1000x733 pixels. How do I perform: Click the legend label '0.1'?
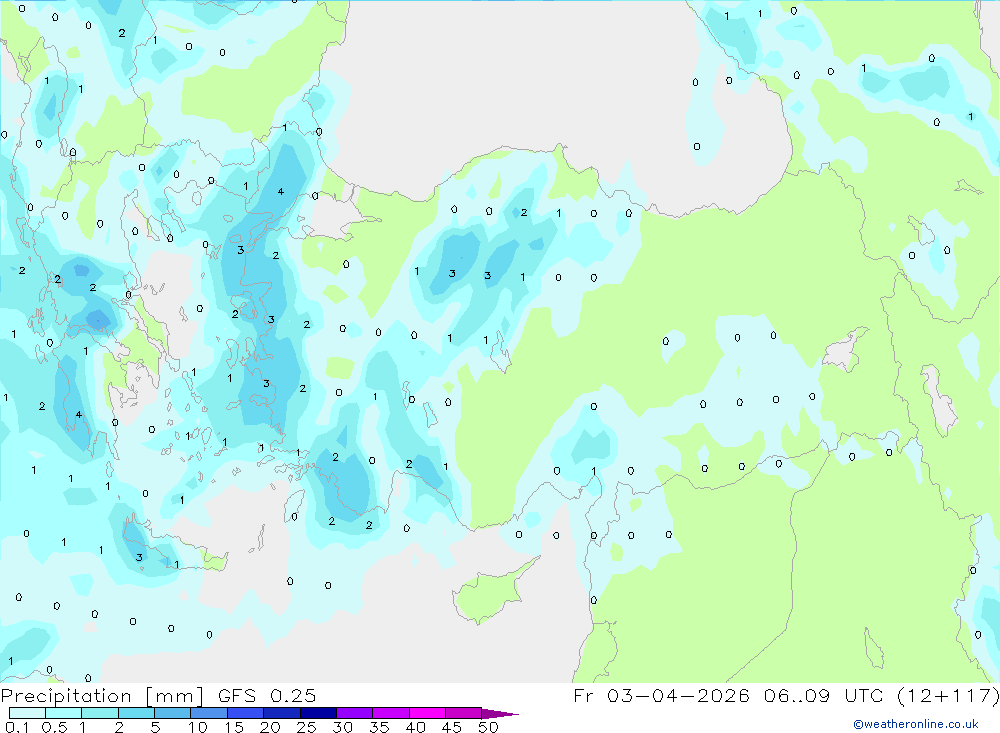click(17, 727)
